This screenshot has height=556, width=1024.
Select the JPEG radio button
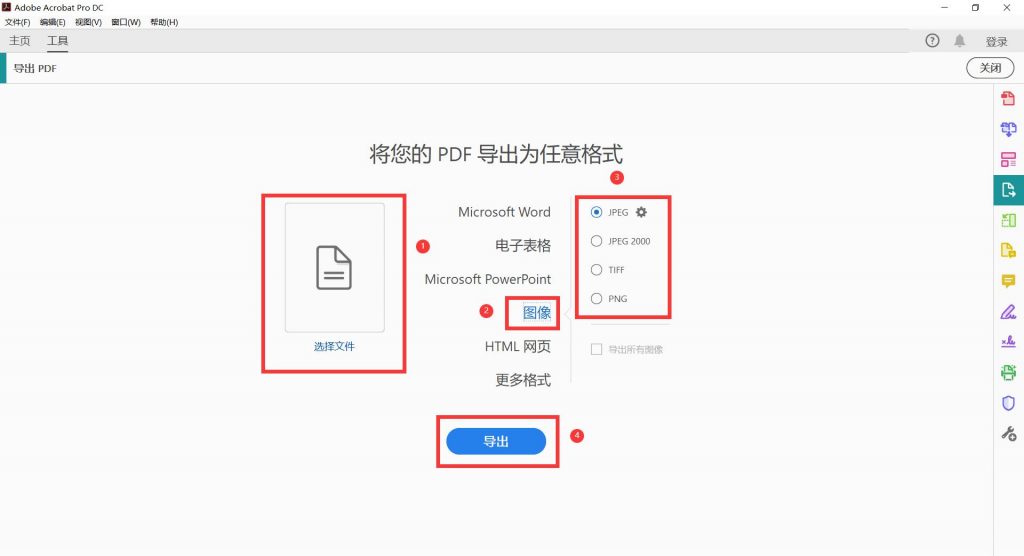point(596,212)
